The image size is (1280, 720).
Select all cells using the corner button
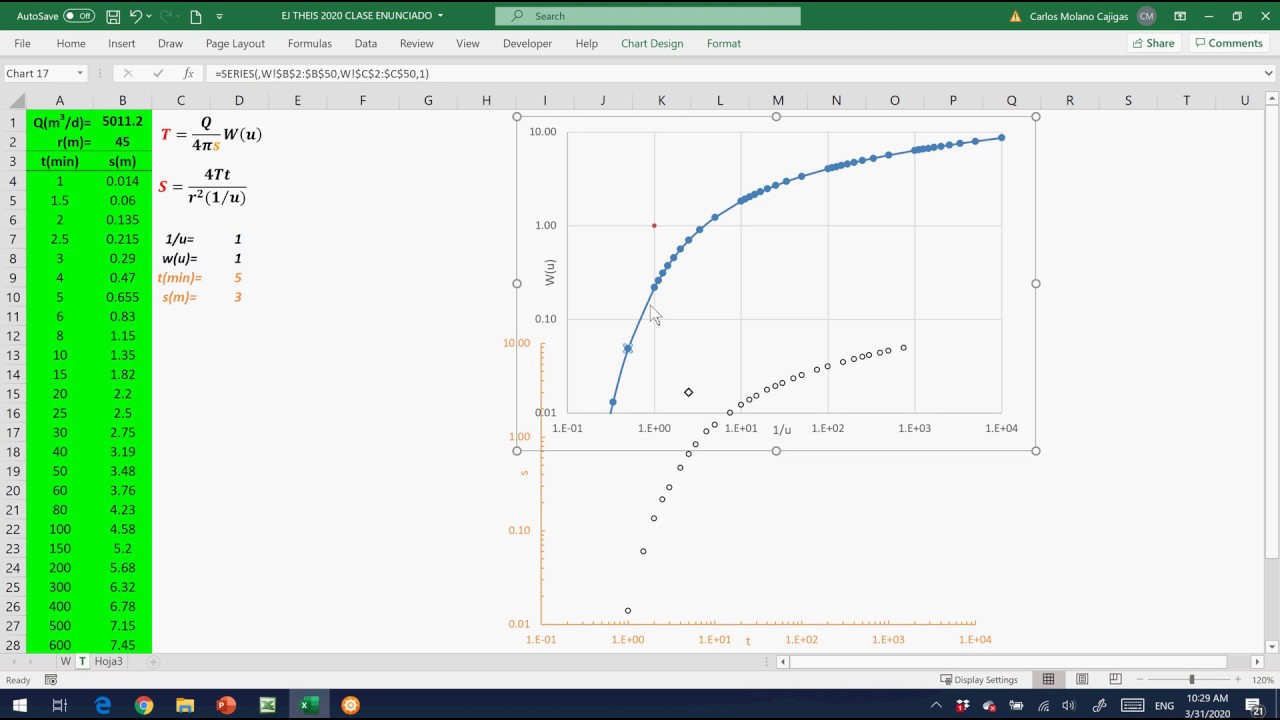pos(13,100)
